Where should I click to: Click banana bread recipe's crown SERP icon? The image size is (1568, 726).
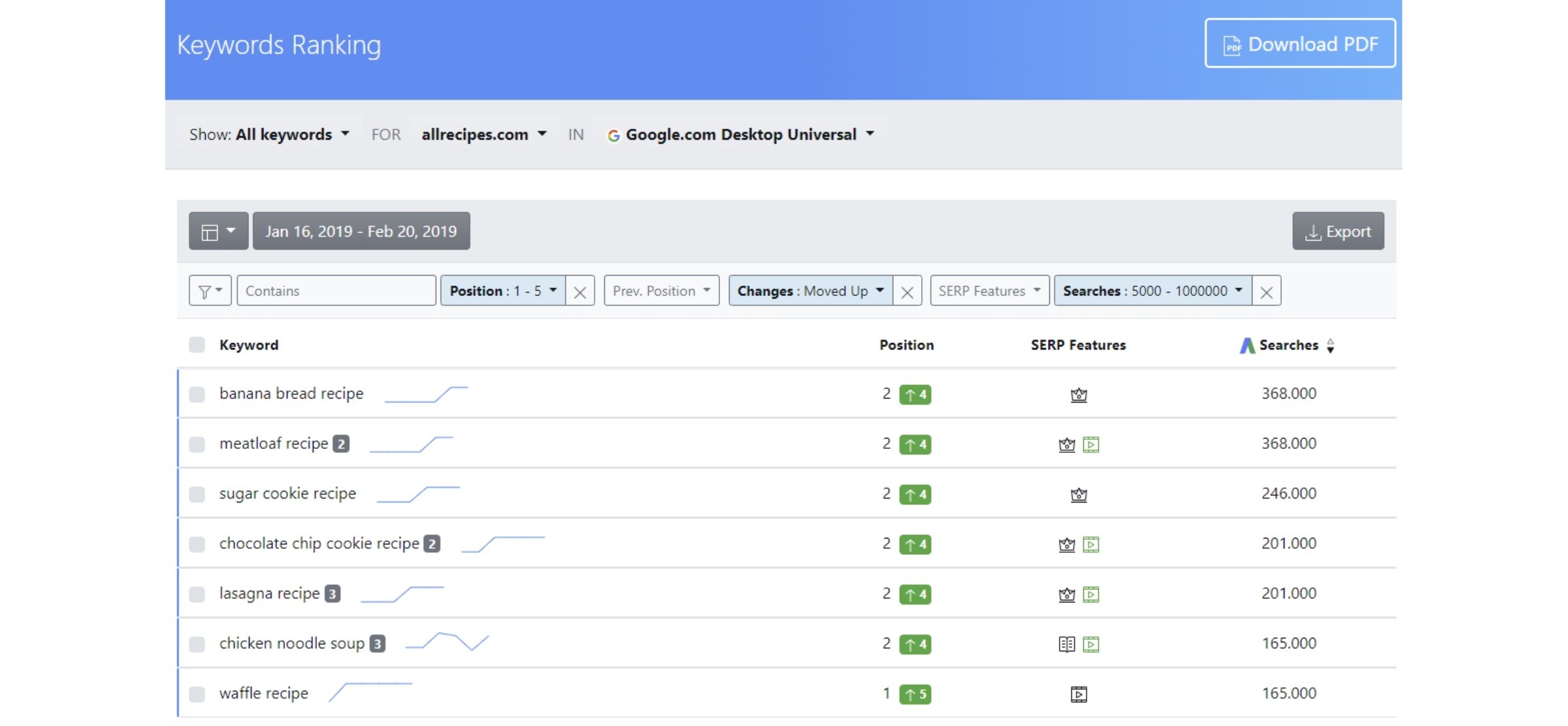click(x=1079, y=395)
